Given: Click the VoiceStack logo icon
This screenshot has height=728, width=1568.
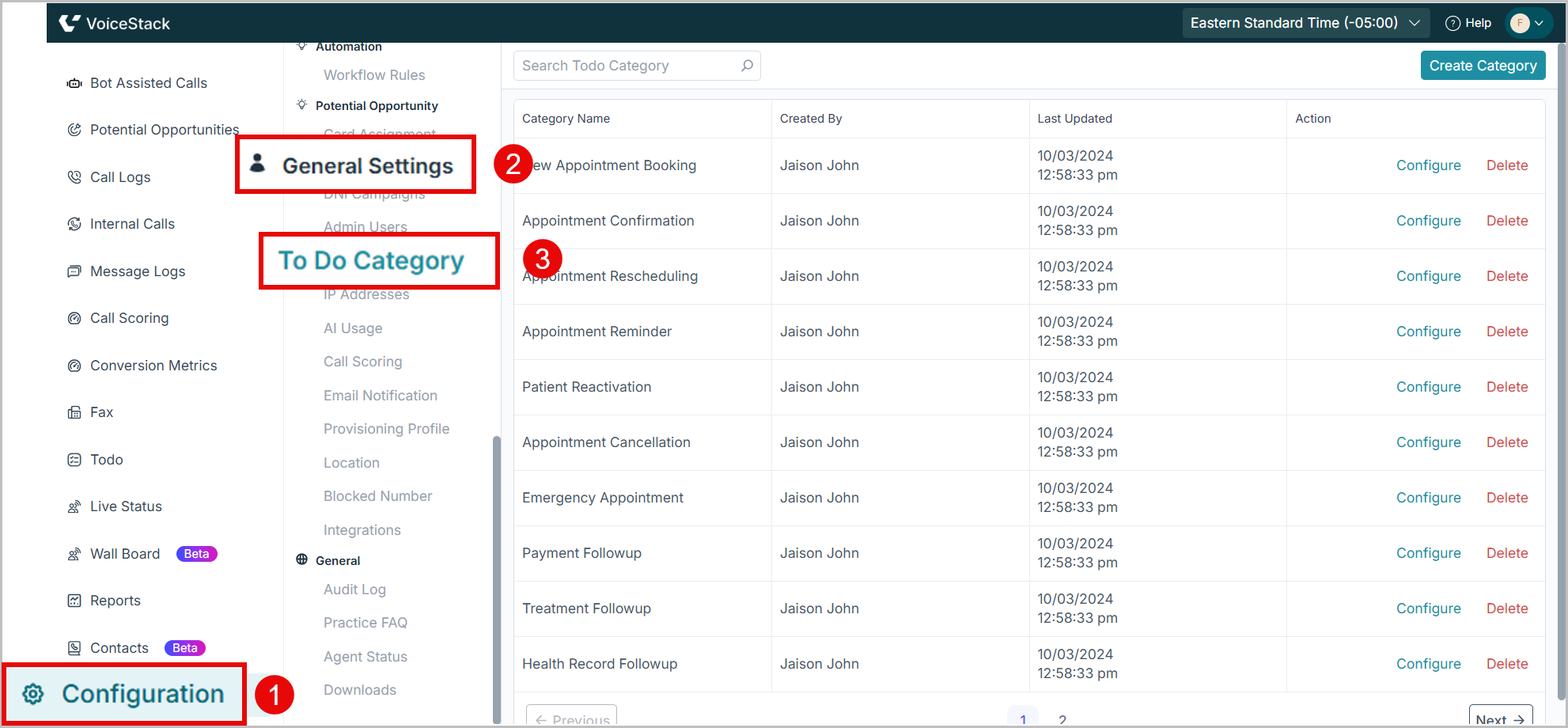Looking at the screenshot, I should click(70, 23).
